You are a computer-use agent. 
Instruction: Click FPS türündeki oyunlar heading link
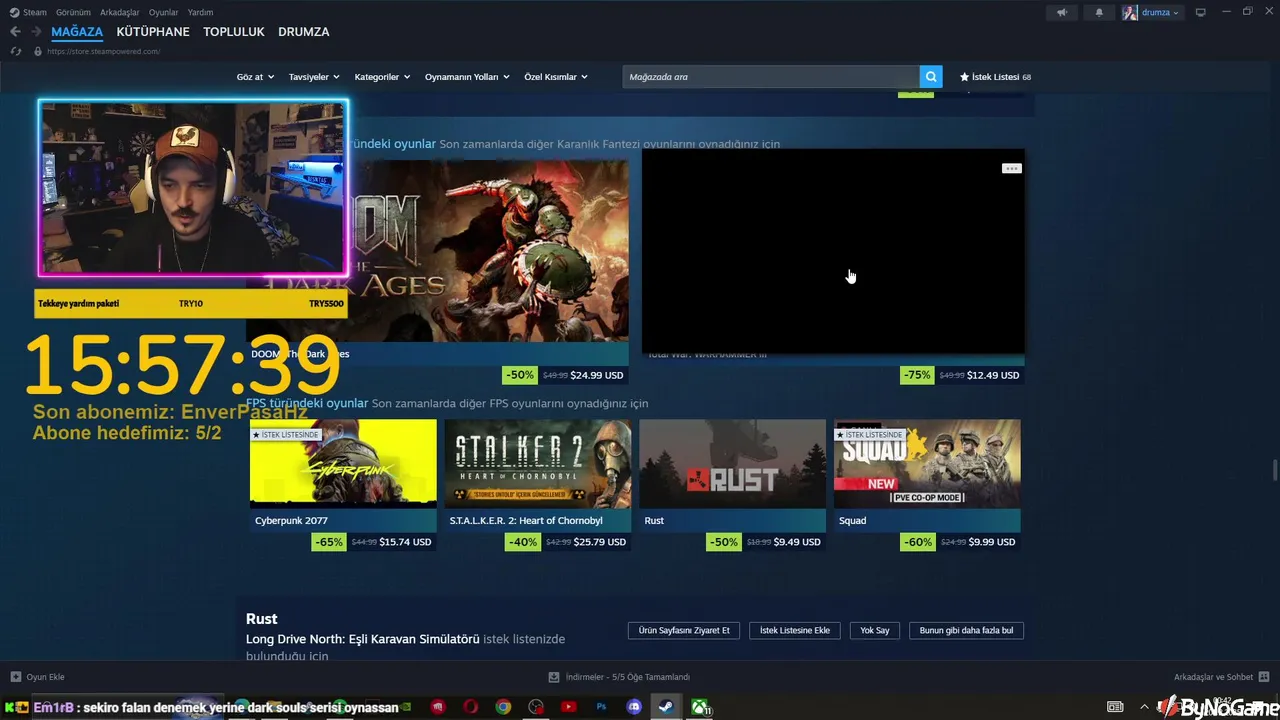coord(307,403)
